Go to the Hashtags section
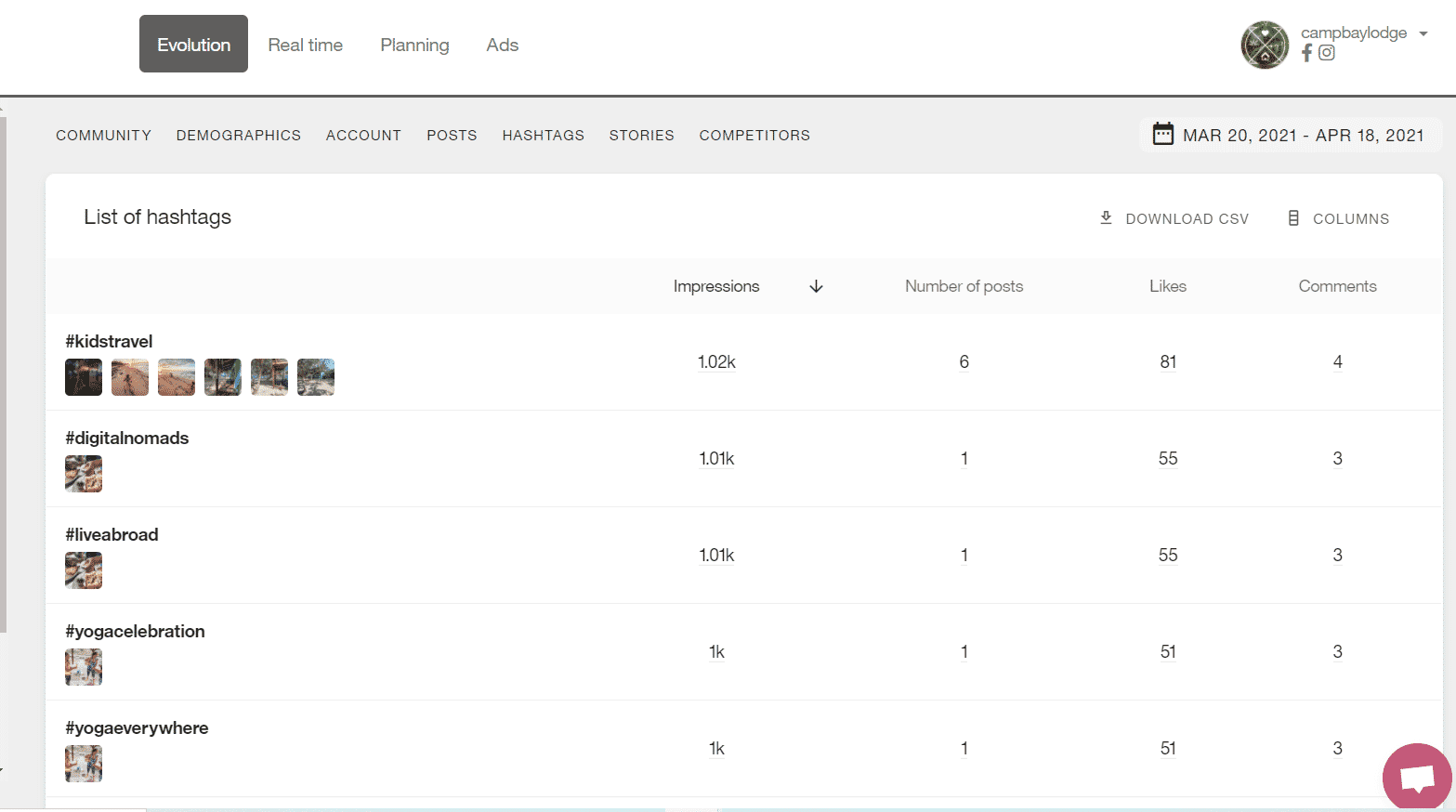The width and height of the screenshot is (1456, 812). [544, 135]
